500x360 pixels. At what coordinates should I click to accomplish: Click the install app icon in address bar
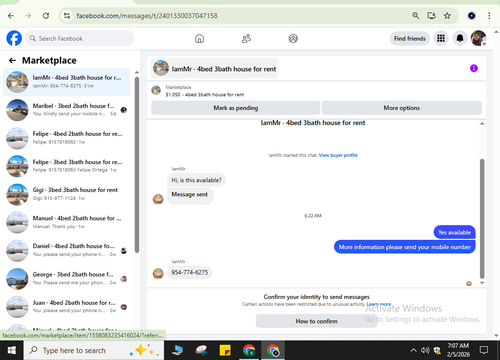pyautogui.click(x=431, y=16)
